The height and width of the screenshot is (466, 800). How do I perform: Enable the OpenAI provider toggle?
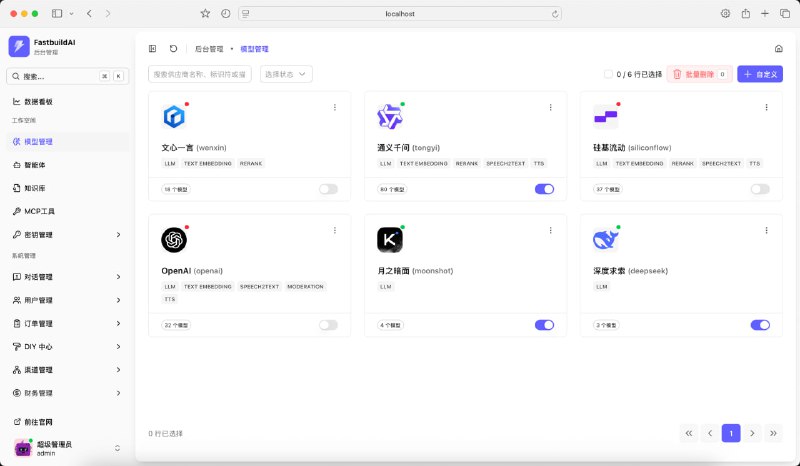[x=328, y=325]
